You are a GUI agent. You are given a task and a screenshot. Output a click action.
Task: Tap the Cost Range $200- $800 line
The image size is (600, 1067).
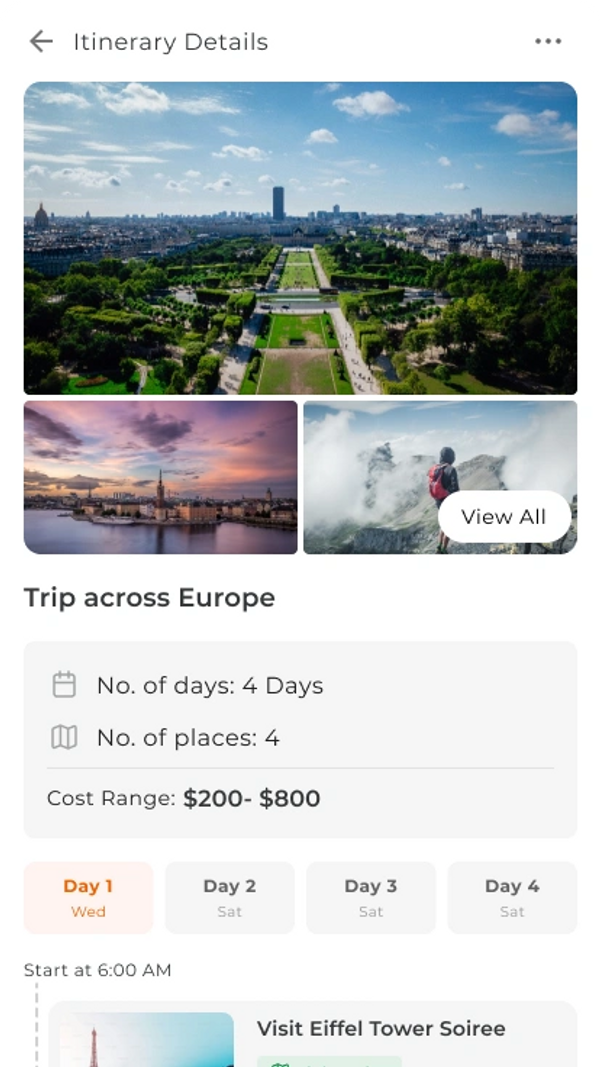tap(184, 799)
